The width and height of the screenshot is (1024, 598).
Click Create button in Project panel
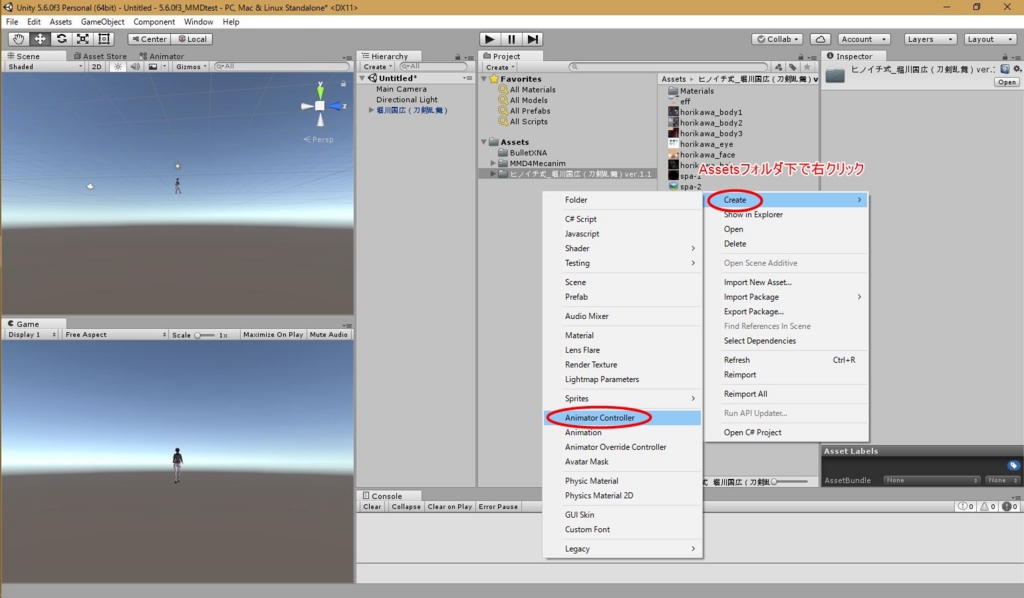pos(500,67)
